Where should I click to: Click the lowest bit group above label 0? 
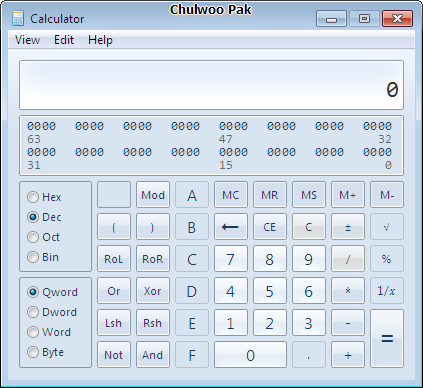377,152
